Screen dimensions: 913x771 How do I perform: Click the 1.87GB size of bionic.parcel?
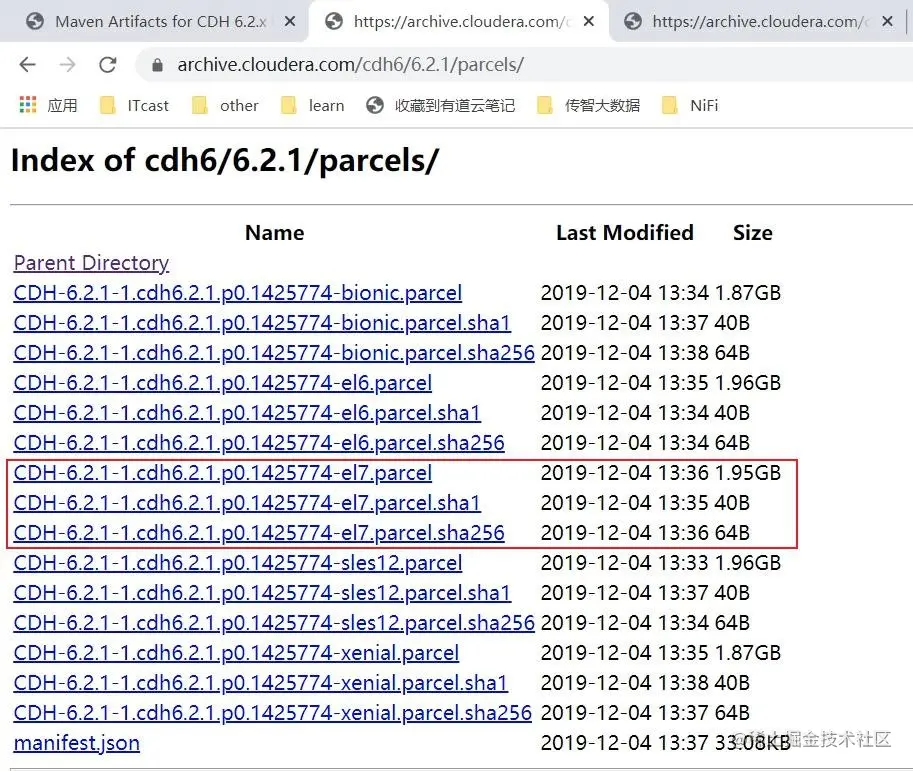click(x=748, y=293)
